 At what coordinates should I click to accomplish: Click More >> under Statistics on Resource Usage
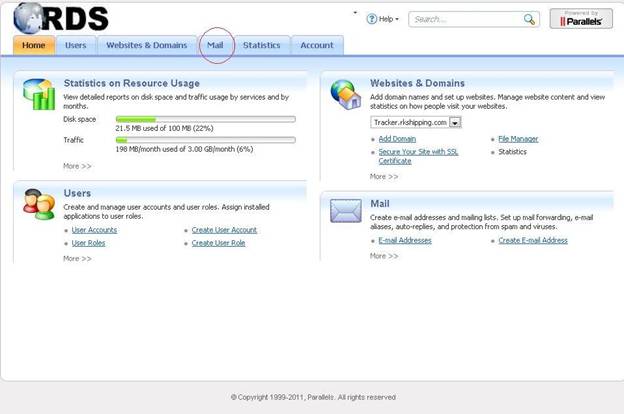tap(77, 166)
